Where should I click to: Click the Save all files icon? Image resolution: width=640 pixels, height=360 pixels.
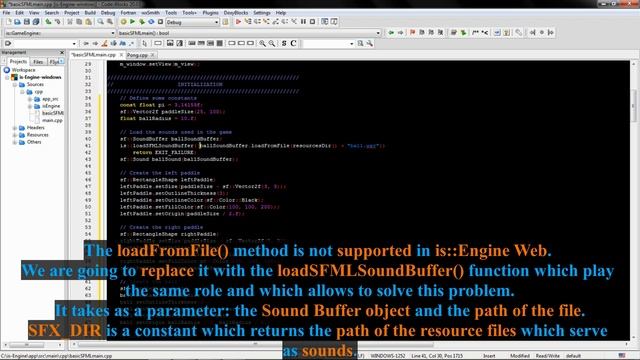click(x=36, y=22)
